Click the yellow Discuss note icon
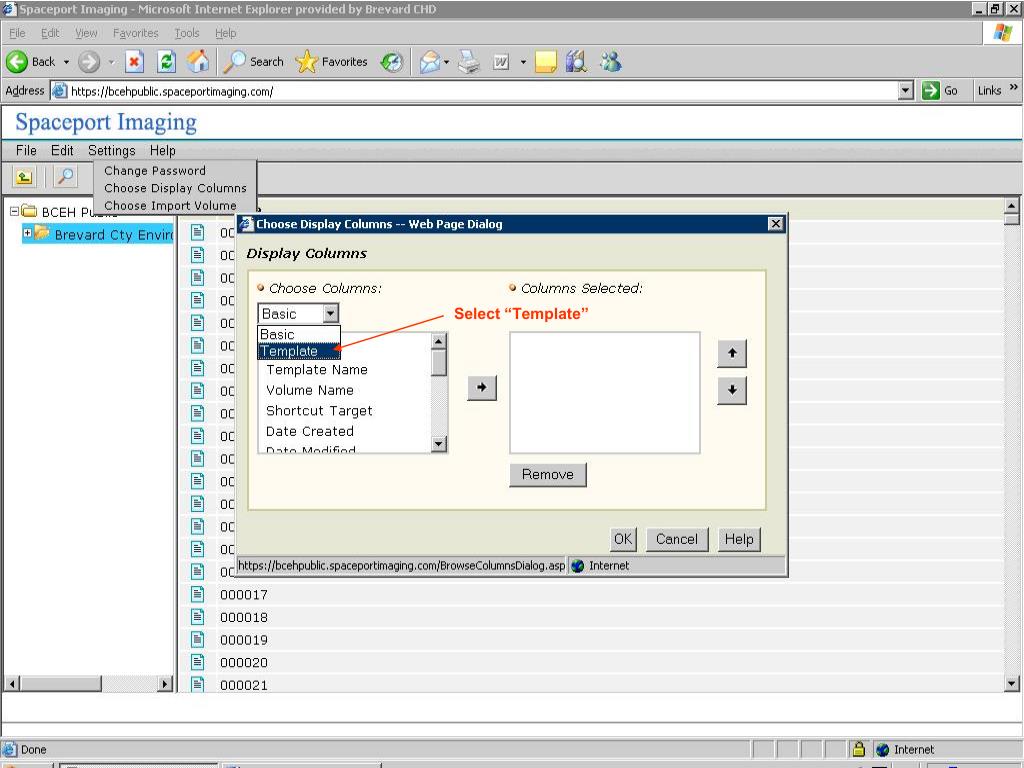Screen dimensions: 1024x768 click(545, 62)
